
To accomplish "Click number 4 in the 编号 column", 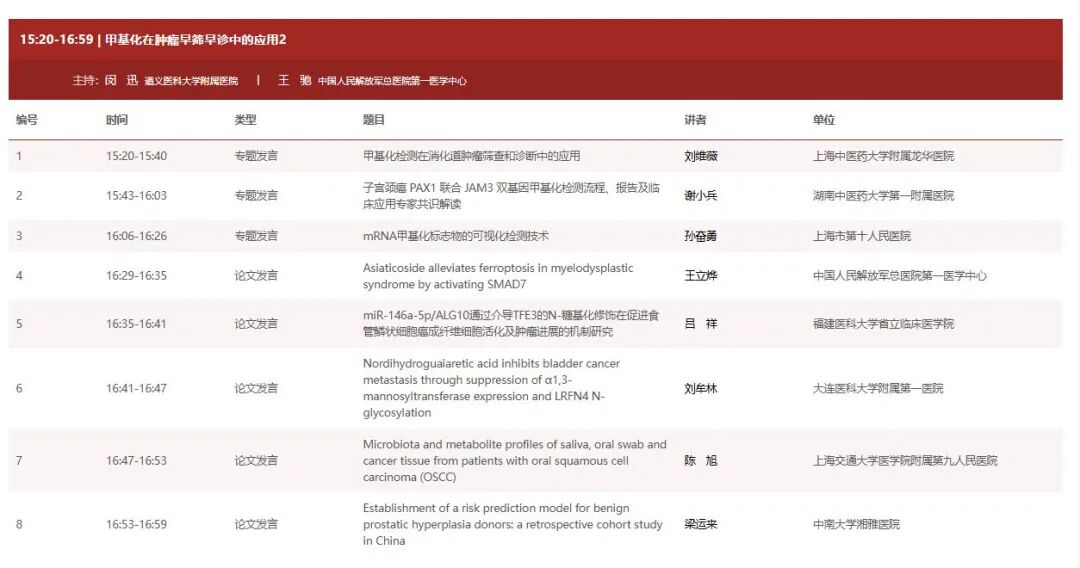I will click(19, 275).
